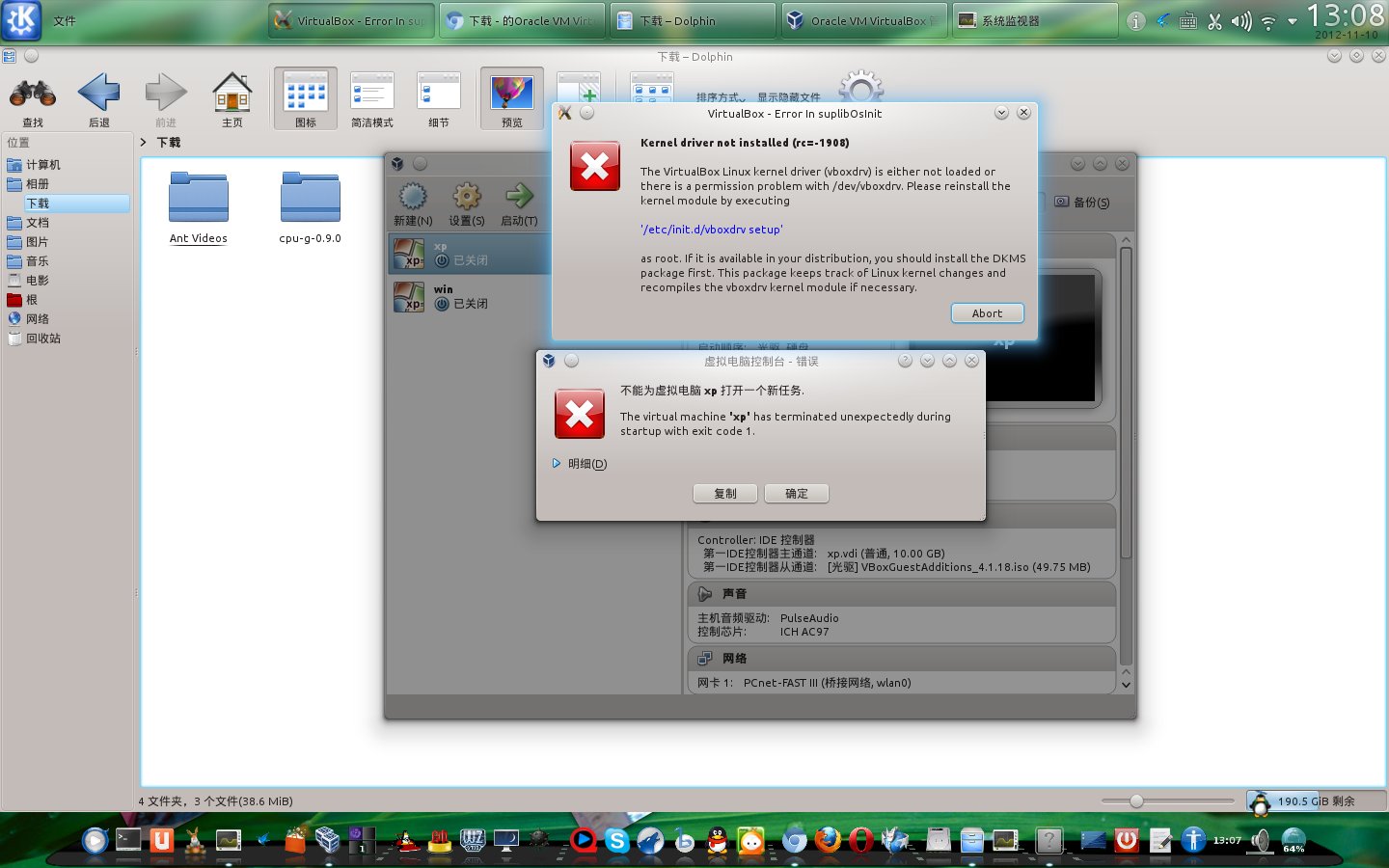The height and width of the screenshot is (868, 1389).
Task: Open the 排序方式 sort-by dropdown in Dolphin
Action: [x=721, y=97]
